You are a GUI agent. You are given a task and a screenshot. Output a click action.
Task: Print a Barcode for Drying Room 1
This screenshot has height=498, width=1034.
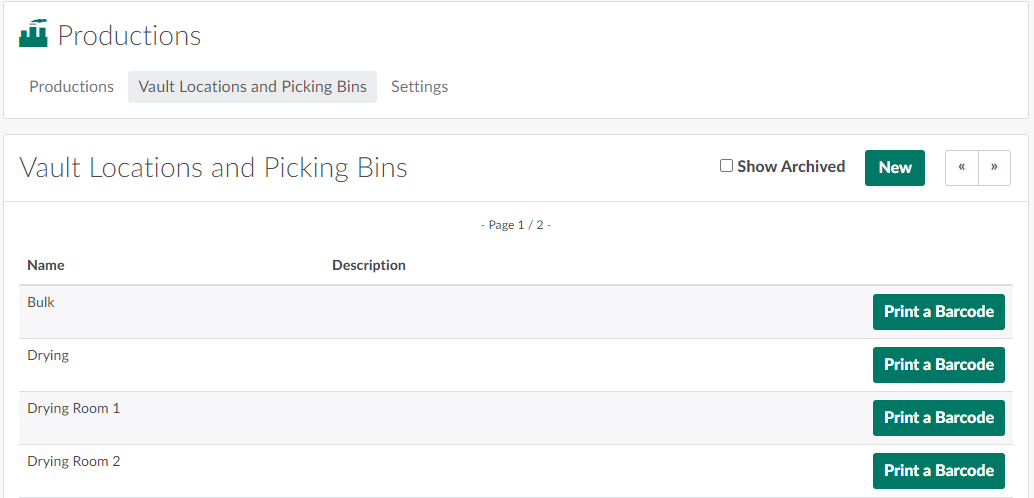coord(938,418)
